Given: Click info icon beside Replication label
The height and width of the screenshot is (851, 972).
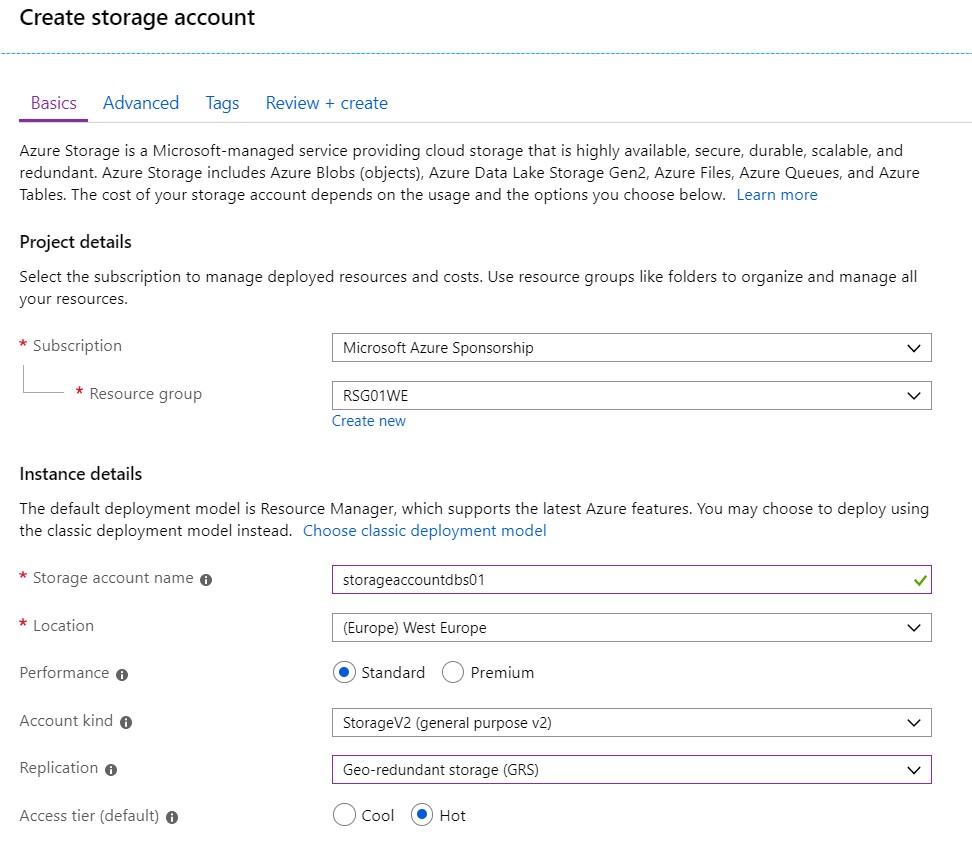Looking at the screenshot, I should [111, 770].
